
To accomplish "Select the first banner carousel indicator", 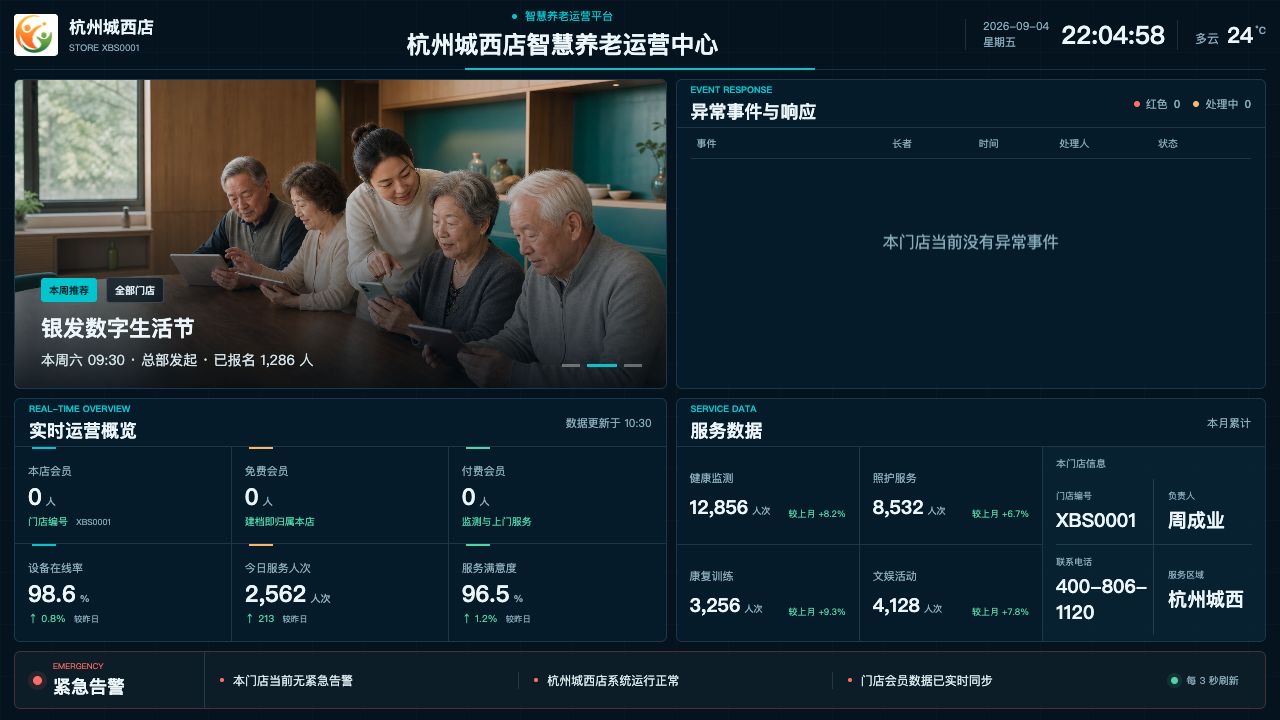I will coord(571,366).
